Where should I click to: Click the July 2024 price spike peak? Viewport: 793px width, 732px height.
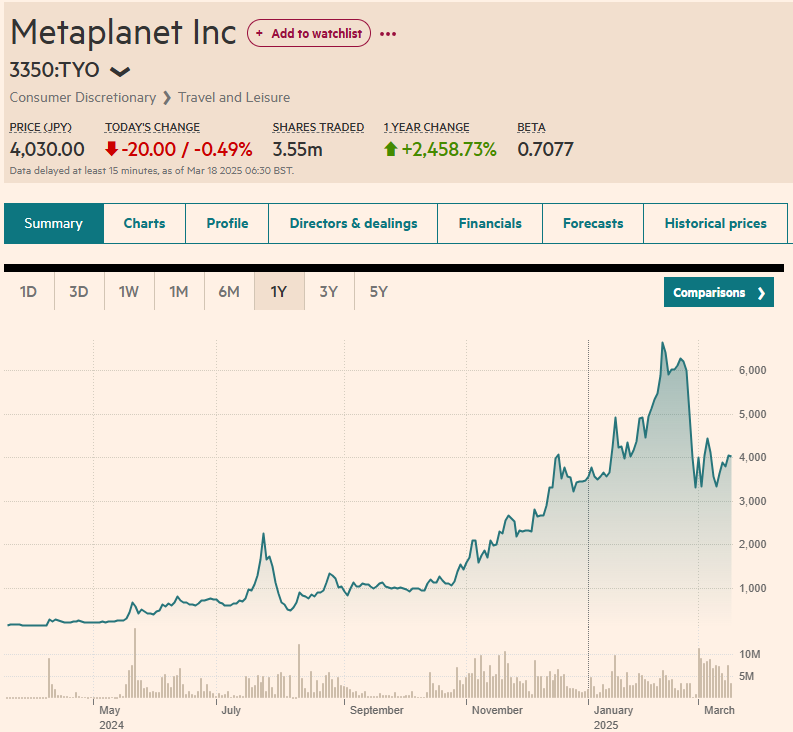point(263,535)
